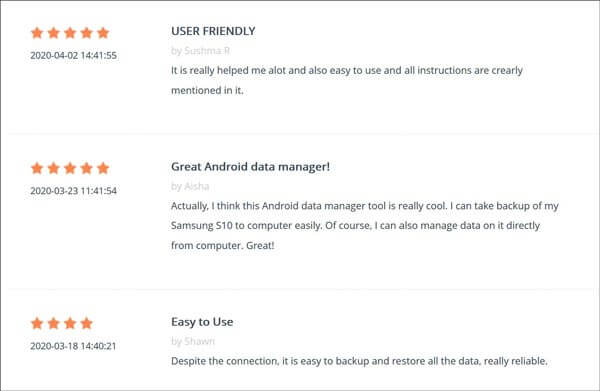Click the 2020-03-23 11:41:54 timestamp
600x391 pixels.
(x=73, y=191)
